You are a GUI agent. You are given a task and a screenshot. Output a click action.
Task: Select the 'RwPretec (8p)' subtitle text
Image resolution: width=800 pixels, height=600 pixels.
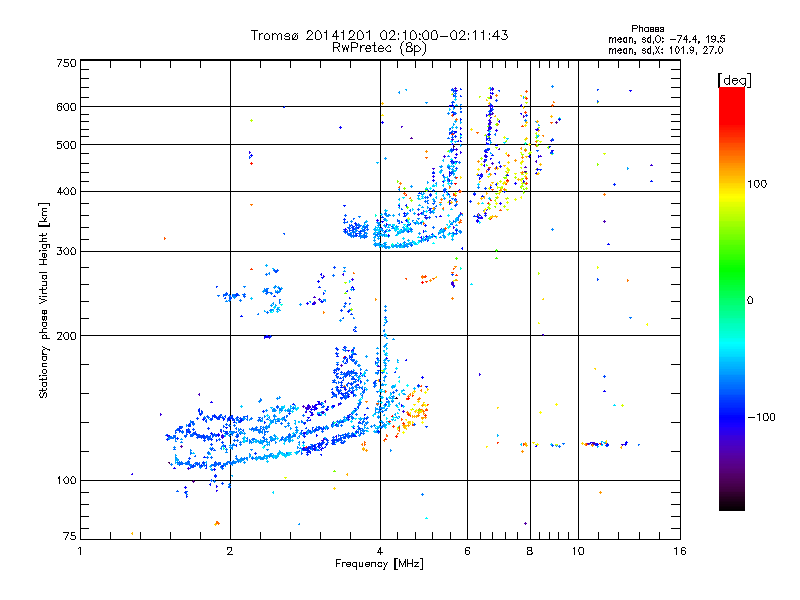point(379,48)
